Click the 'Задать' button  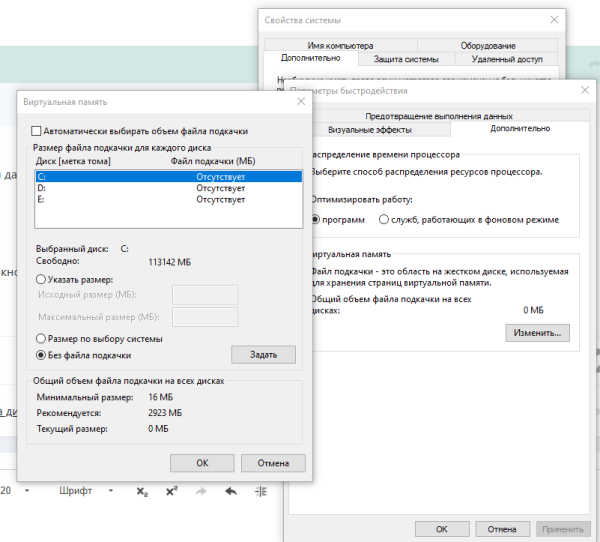click(263, 355)
